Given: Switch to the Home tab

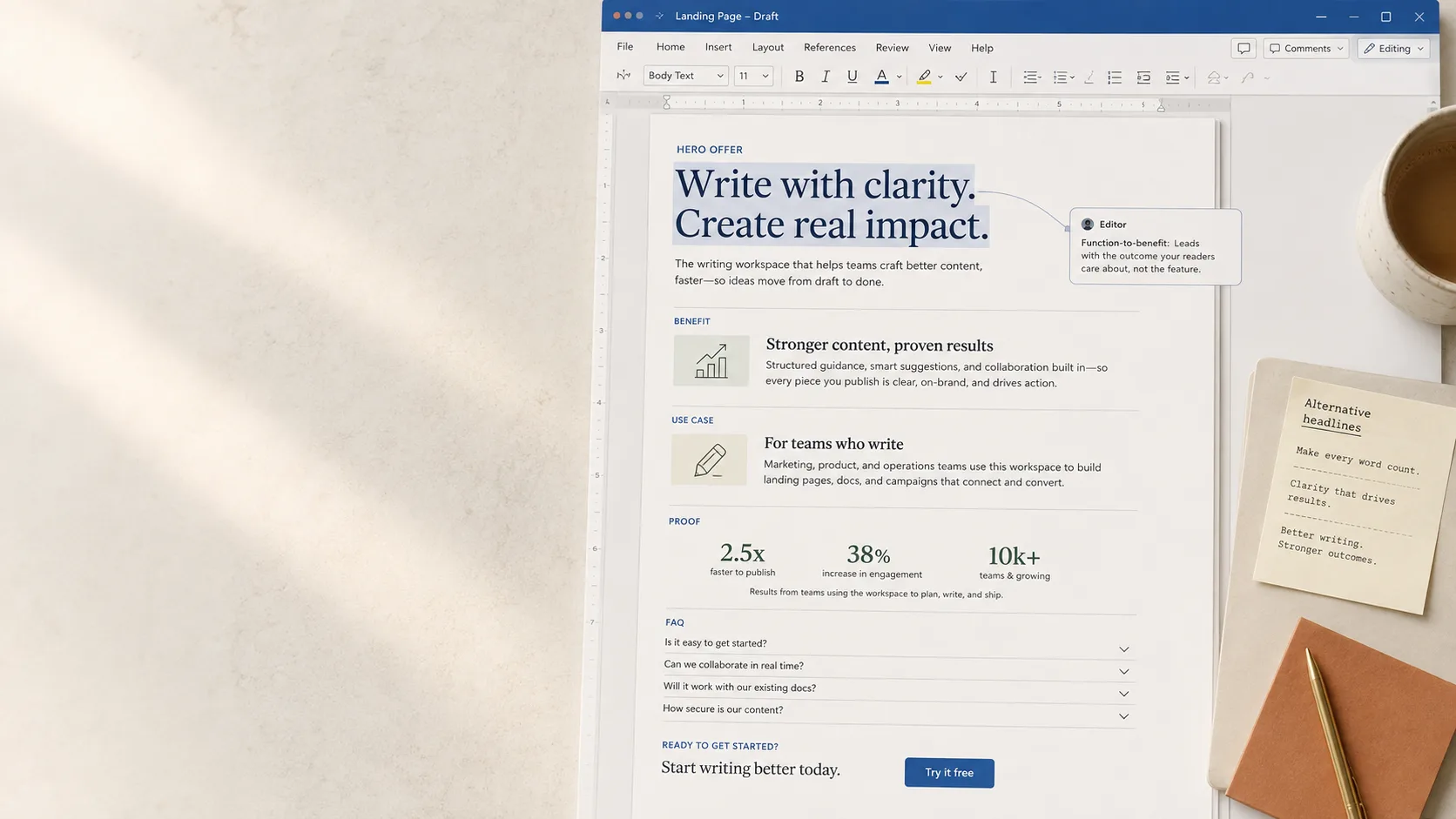Looking at the screenshot, I should [671, 47].
